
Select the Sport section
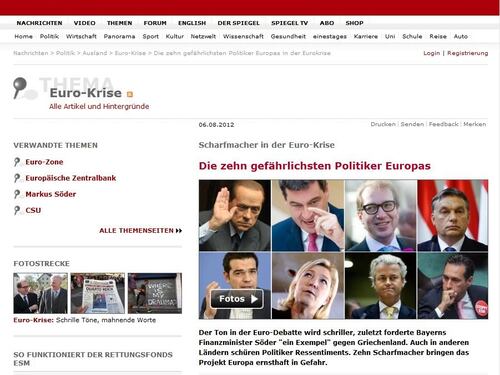coord(151,36)
